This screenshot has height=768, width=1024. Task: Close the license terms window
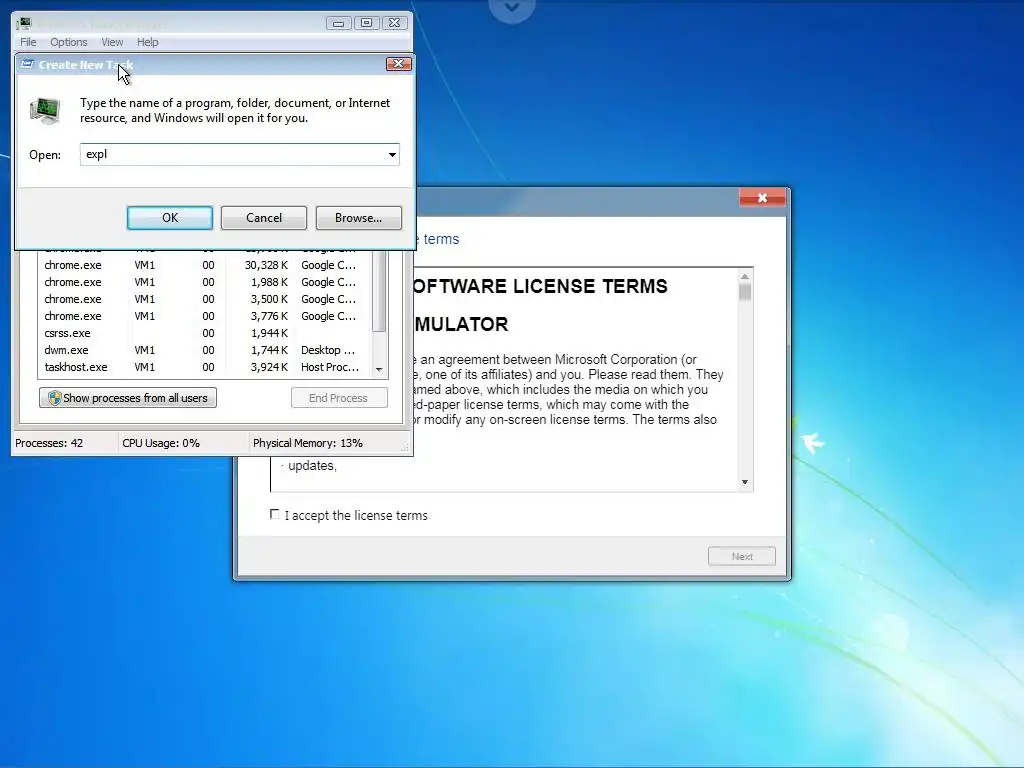pos(762,198)
